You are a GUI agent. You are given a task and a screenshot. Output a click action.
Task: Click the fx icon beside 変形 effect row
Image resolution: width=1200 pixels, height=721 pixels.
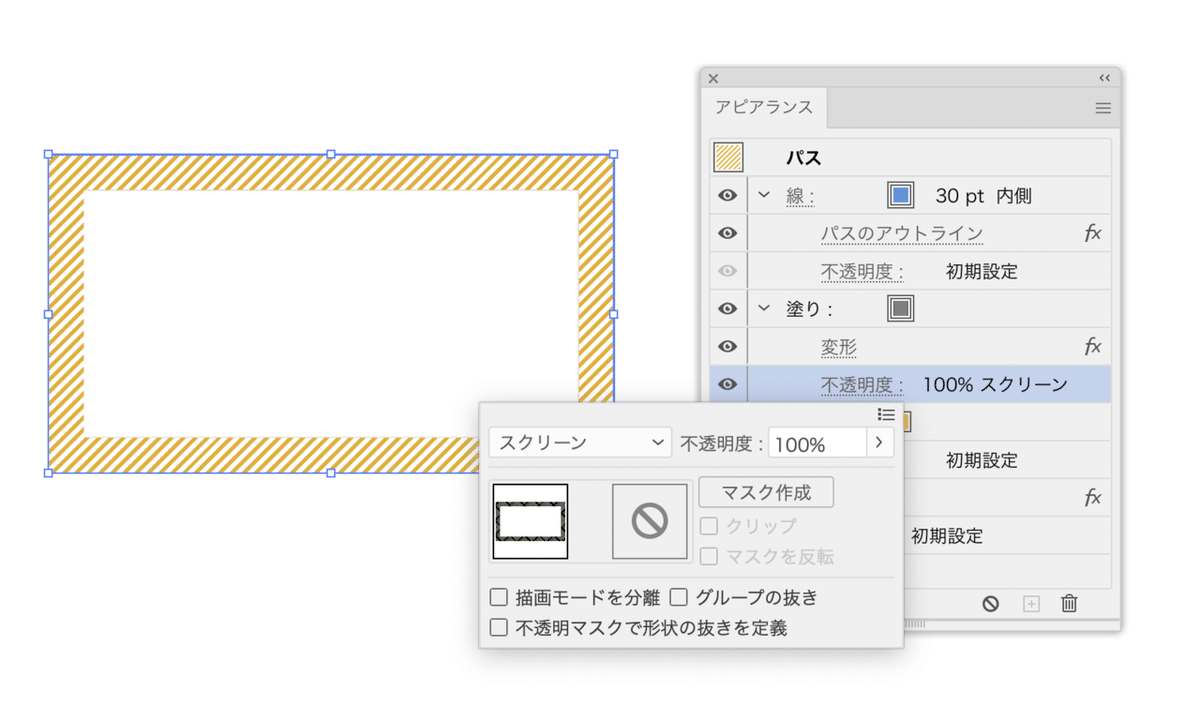tap(1093, 346)
